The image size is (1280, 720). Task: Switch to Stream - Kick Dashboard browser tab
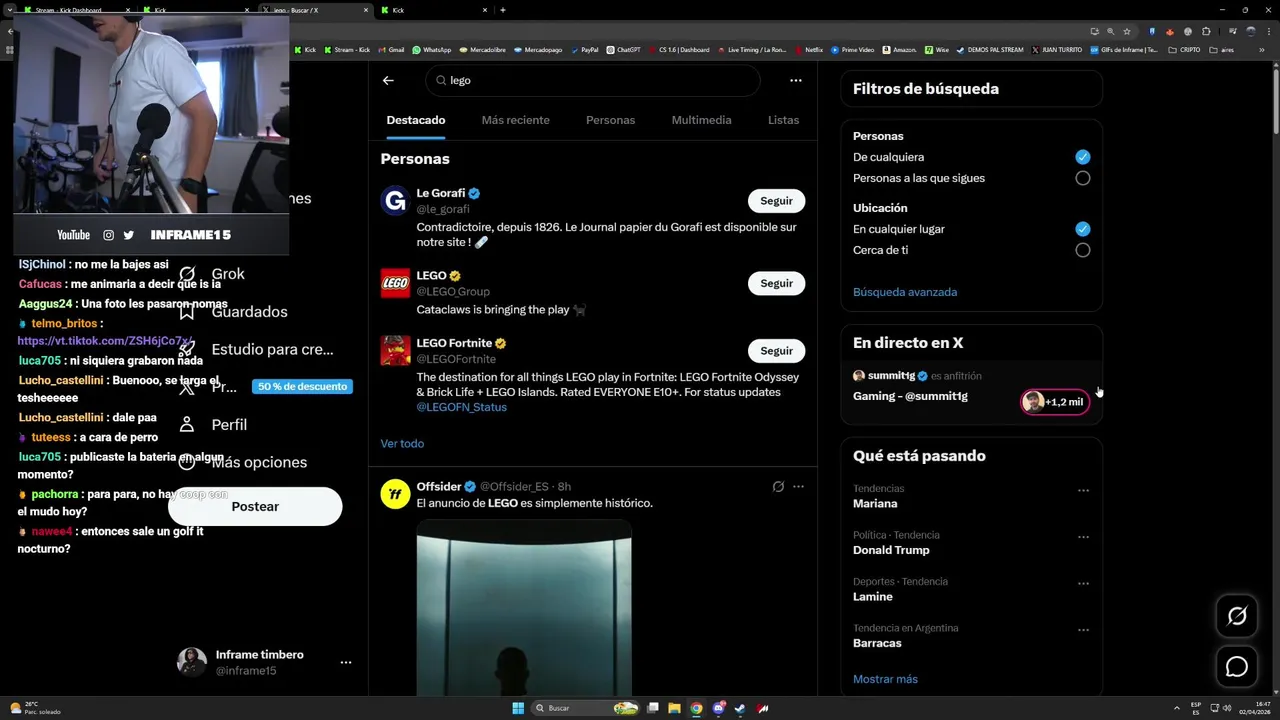click(75, 10)
